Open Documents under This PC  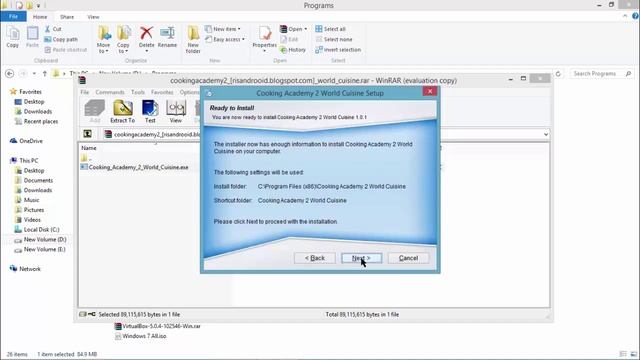[x=34, y=180]
